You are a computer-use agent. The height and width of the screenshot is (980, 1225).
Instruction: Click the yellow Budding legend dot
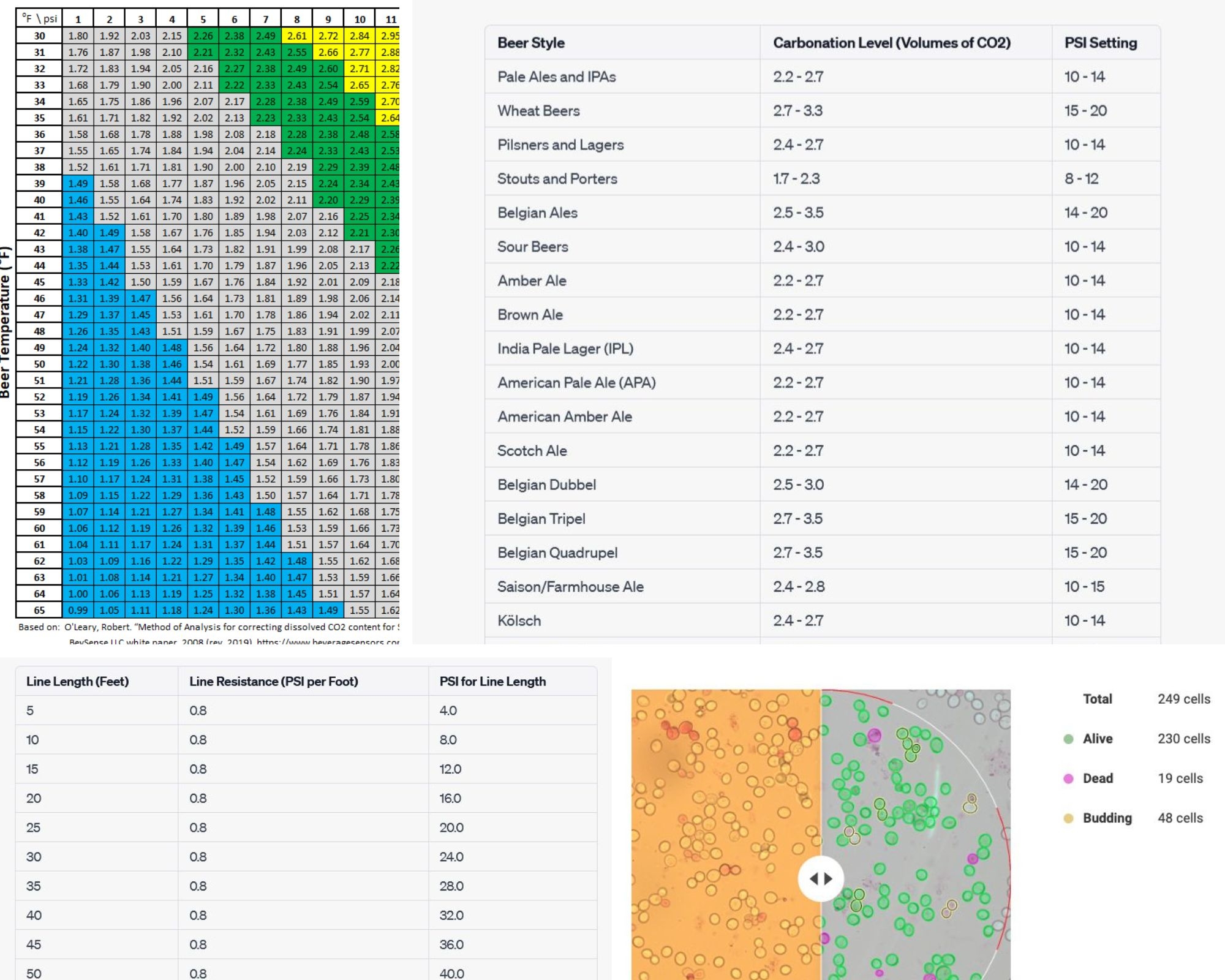[1069, 818]
